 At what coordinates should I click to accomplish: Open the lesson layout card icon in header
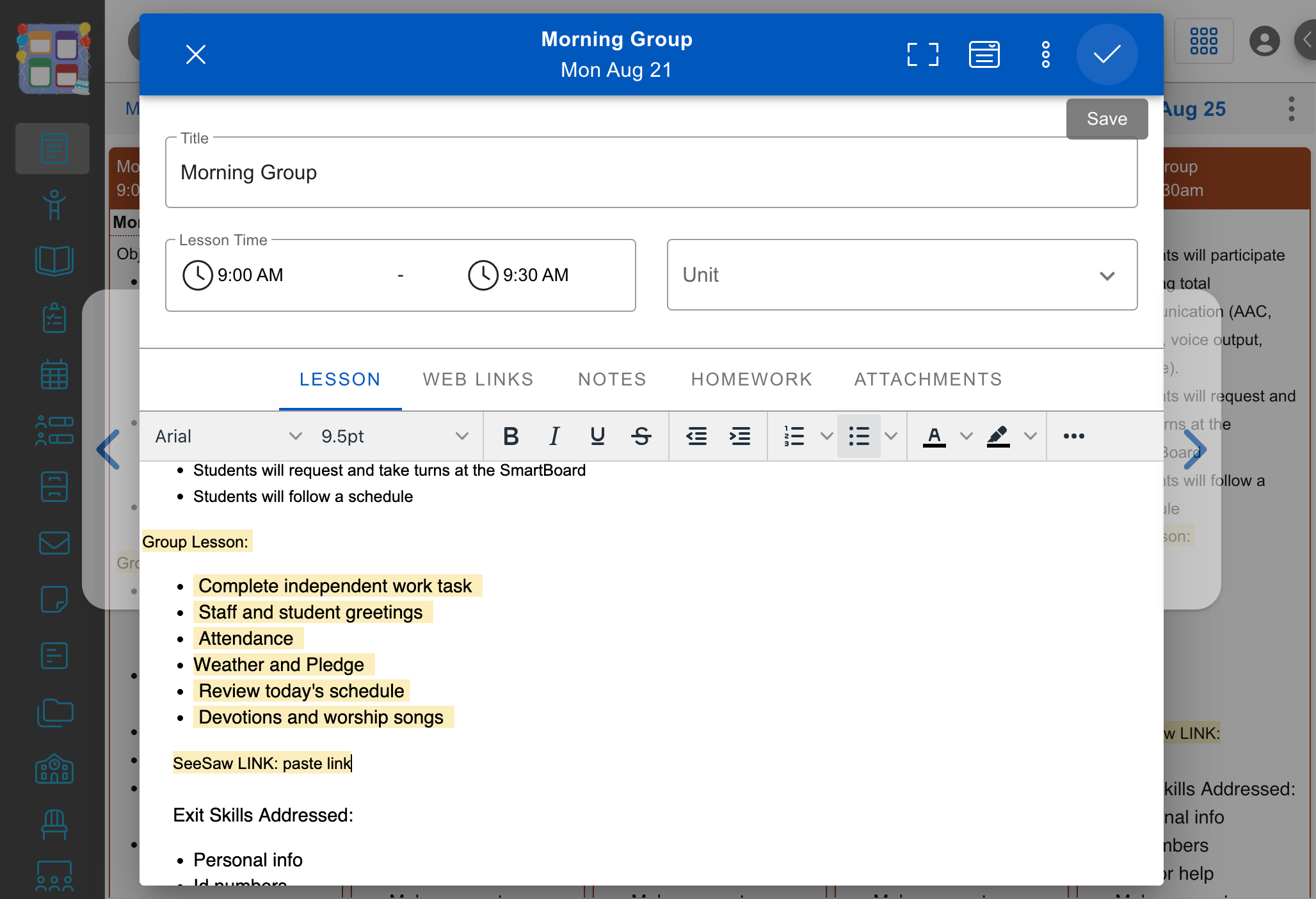(984, 54)
